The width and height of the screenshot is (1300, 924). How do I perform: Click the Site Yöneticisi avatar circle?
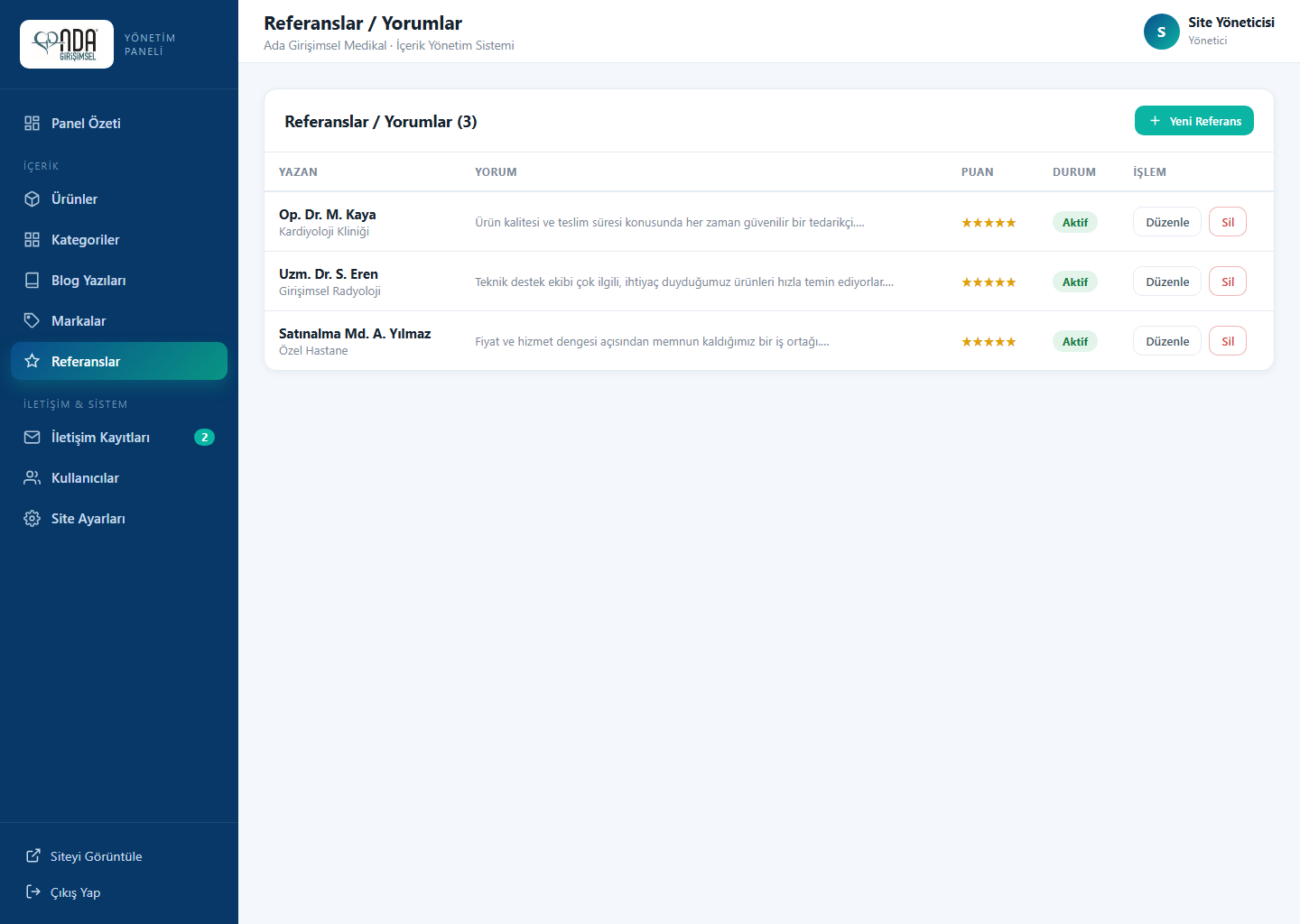[1162, 32]
